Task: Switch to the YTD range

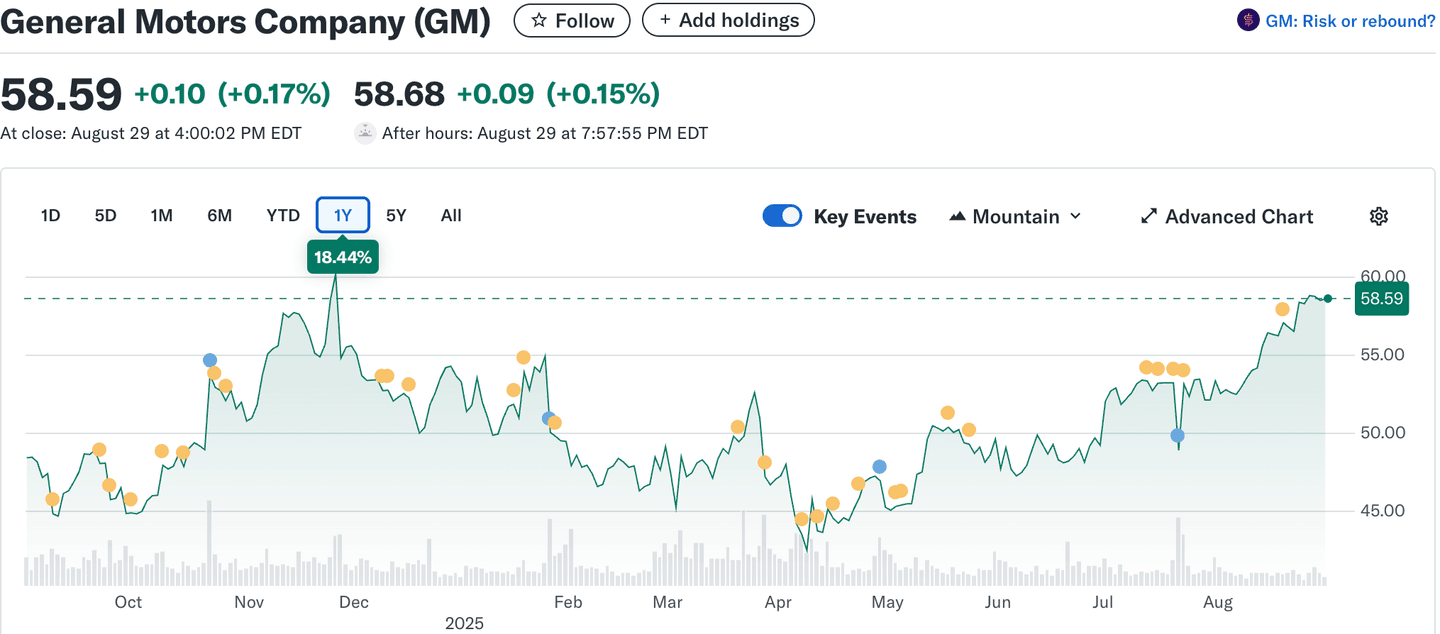Action: 283,215
